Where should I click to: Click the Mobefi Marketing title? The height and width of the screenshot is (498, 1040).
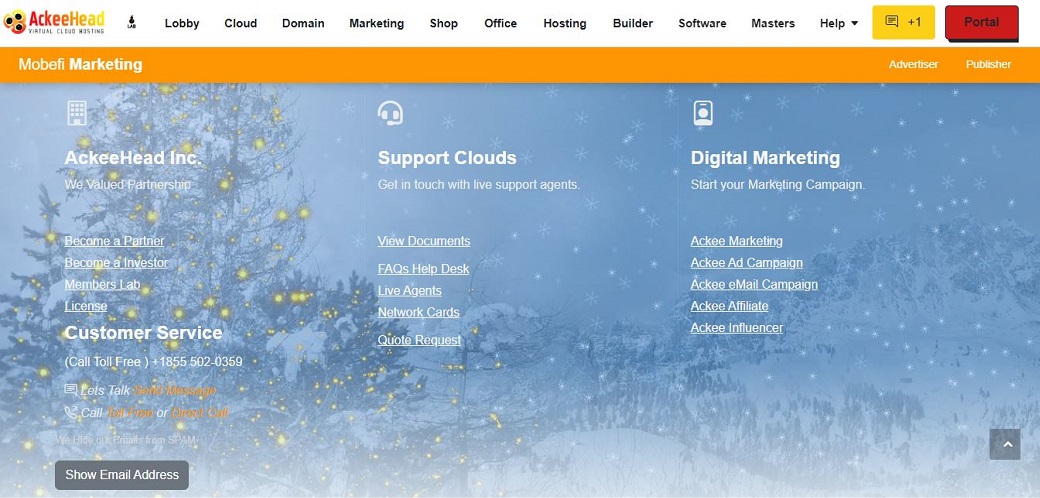tap(80, 64)
